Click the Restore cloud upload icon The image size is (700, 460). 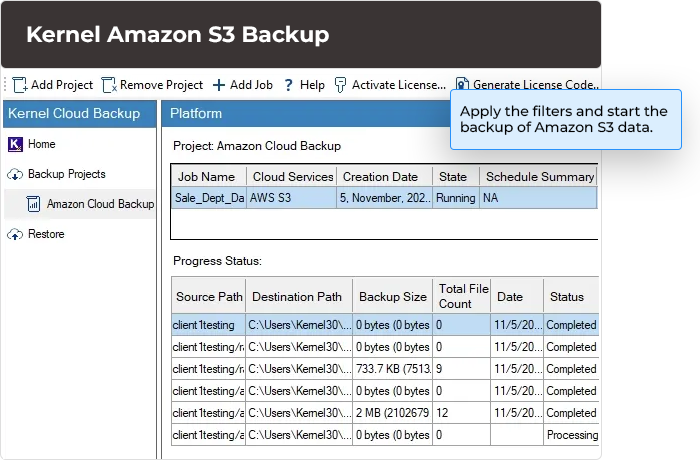click(x=15, y=234)
